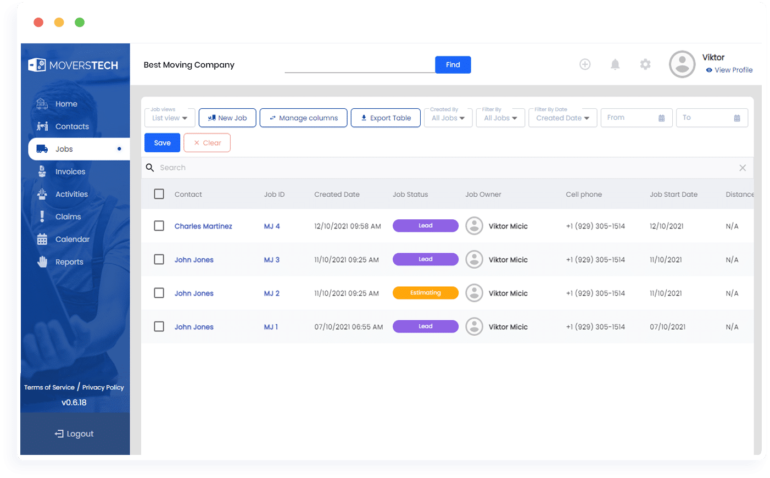Select all rows with header checkbox
This screenshot has width=770, height=478.
click(x=159, y=194)
